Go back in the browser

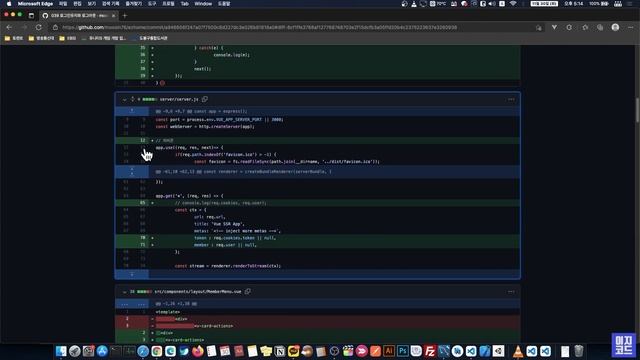[x=9, y=27]
